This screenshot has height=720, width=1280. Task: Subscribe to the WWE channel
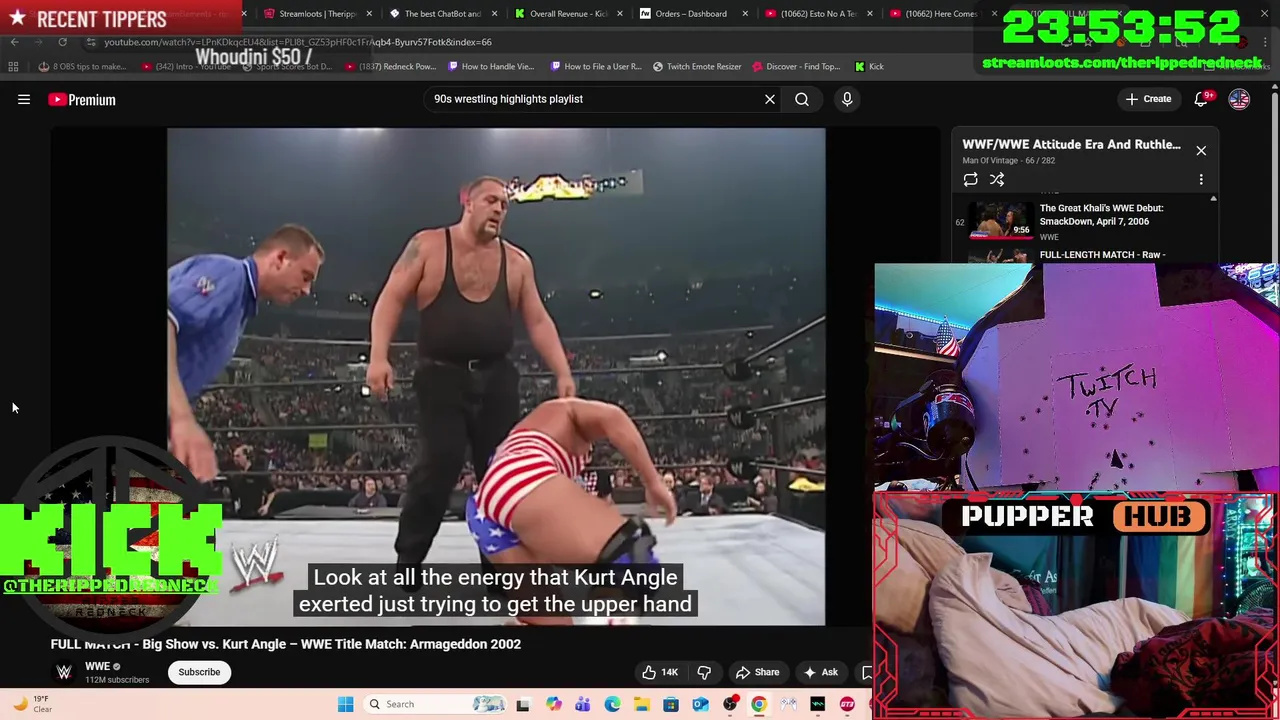pyautogui.click(x=199, y=672)
